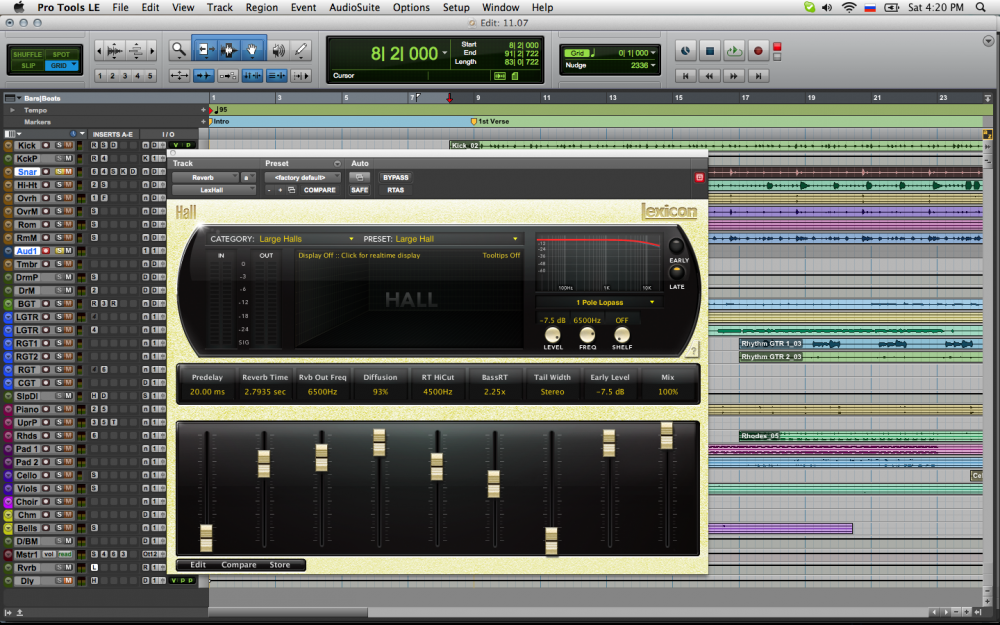Image resolution: width=1000 pixels, height=625 pixels.
Task: Open the File menu
Action: coord(120,8)
